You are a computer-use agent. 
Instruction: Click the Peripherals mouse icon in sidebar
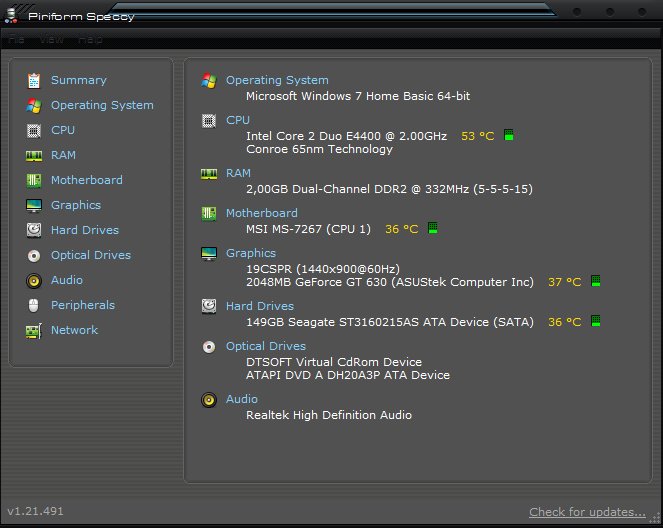coord(34,305)
